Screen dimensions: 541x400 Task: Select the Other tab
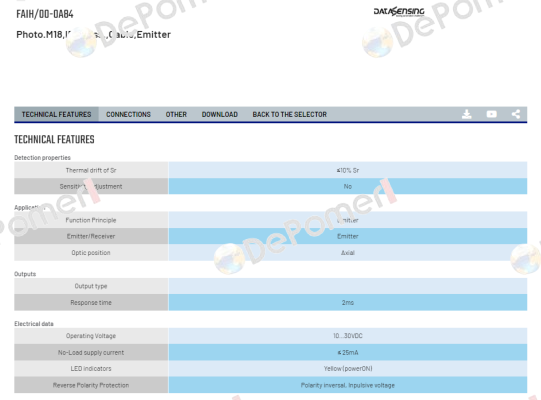pyautogui.click(x=176, y=114)
